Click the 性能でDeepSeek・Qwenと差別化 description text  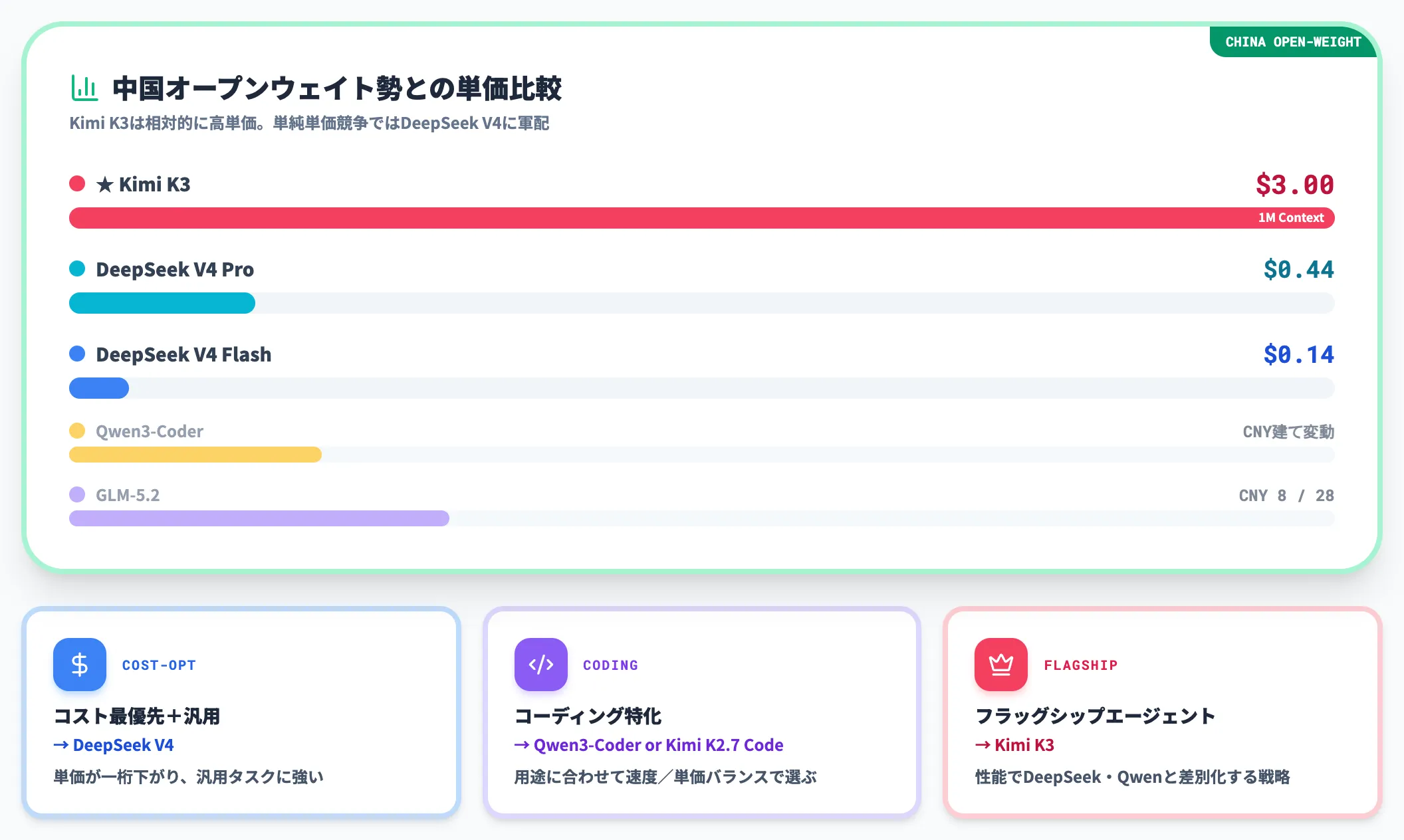coord(1132,778)
